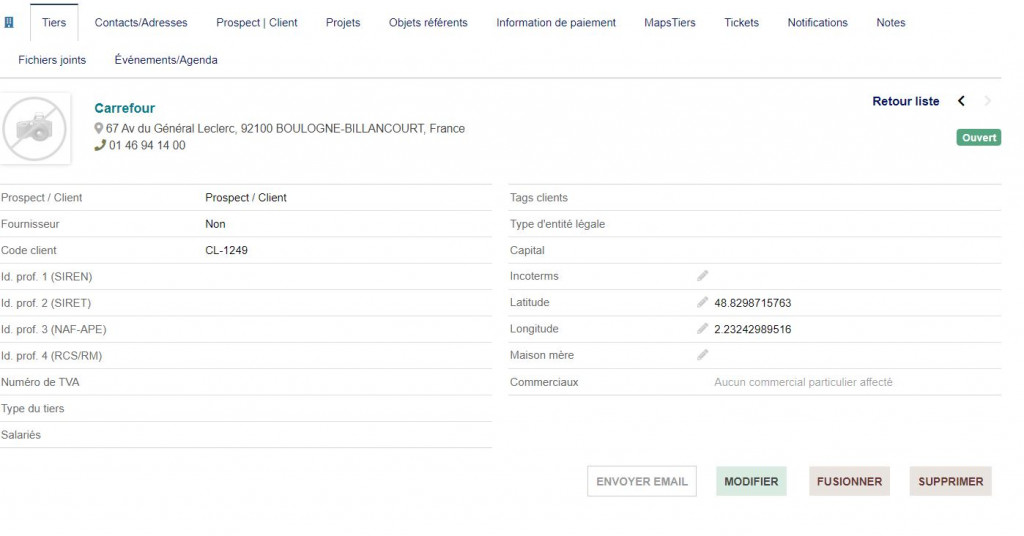Click the building icon before Tiers tab
The width and height of the screenshot is (1024, 536).
point(10,22)
